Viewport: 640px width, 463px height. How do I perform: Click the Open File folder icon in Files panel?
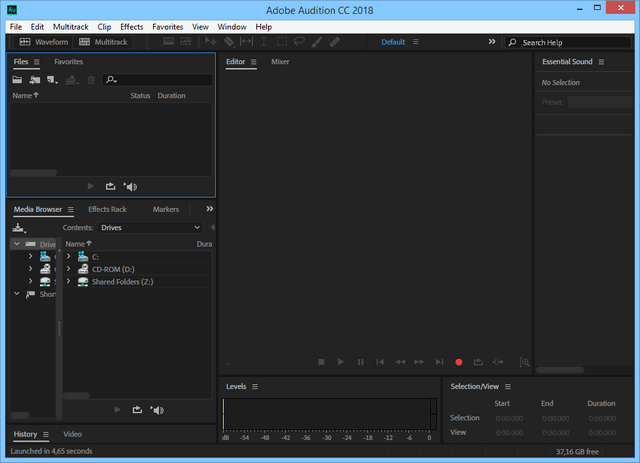tap(17, 79)
